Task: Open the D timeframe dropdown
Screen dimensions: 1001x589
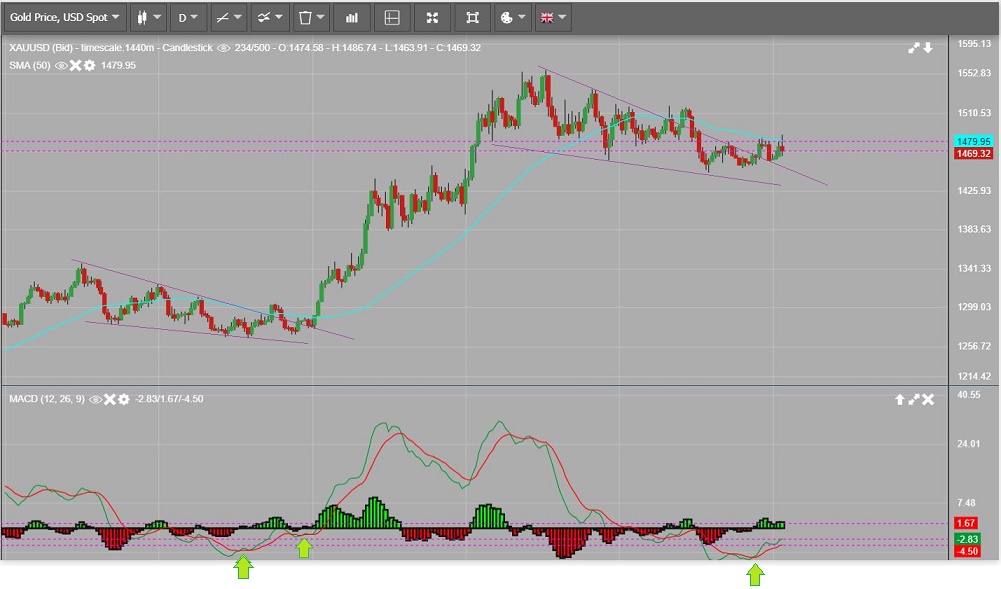Action: pyautogui.click(x=188, y=18)
